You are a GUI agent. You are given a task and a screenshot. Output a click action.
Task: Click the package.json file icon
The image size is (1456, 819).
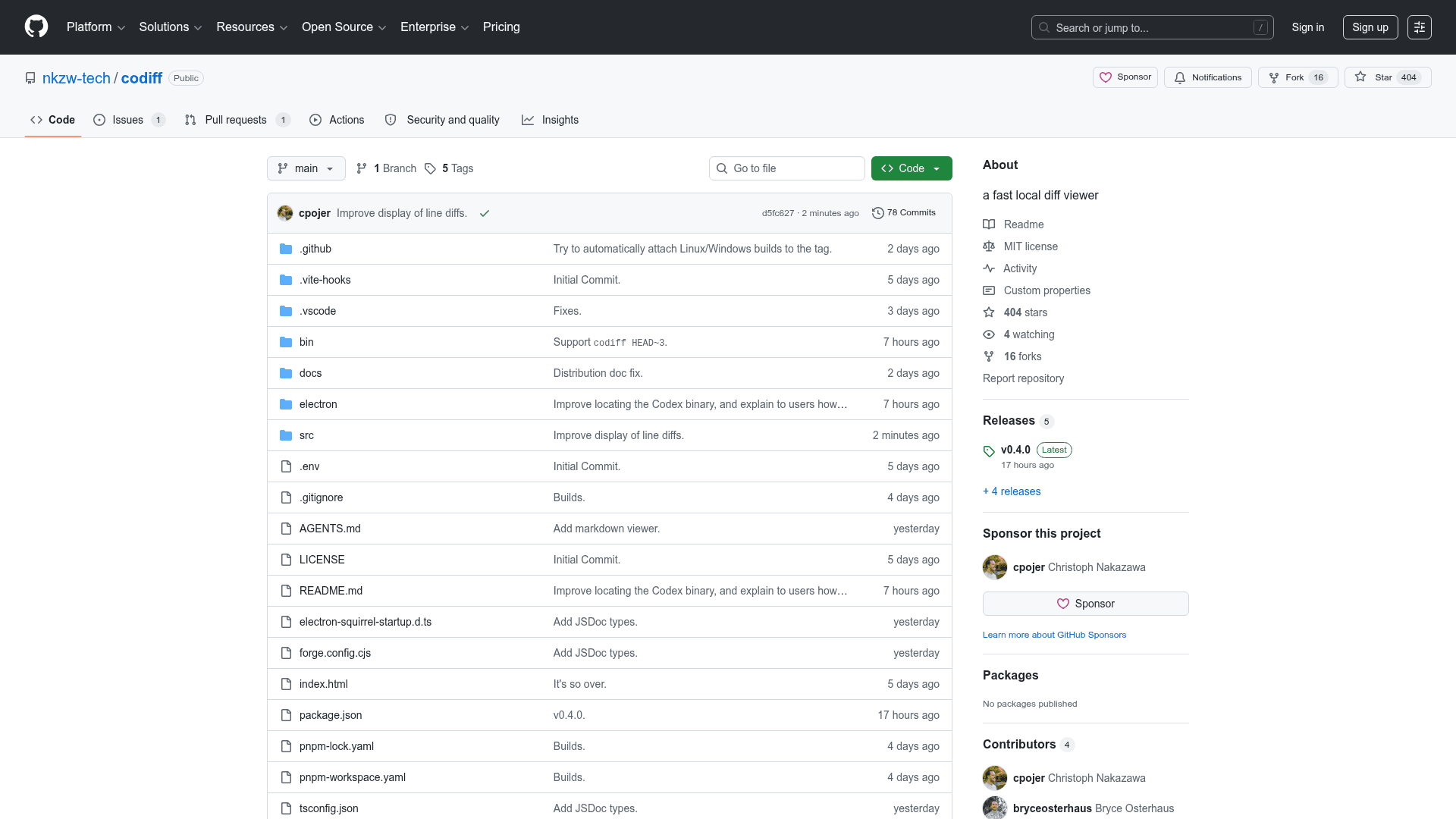coord(286,715)
